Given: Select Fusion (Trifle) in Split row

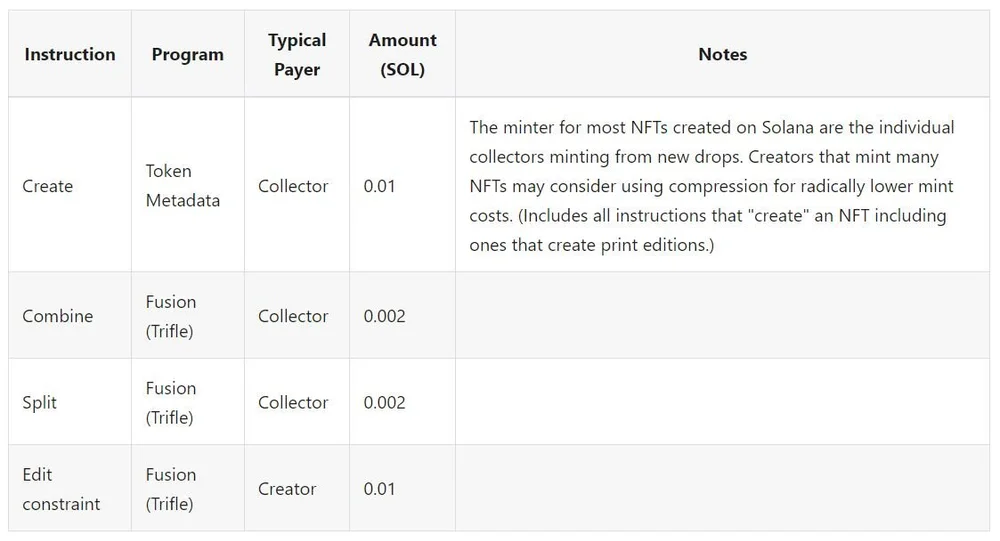Looking at the screenshot, I should 170,403.
